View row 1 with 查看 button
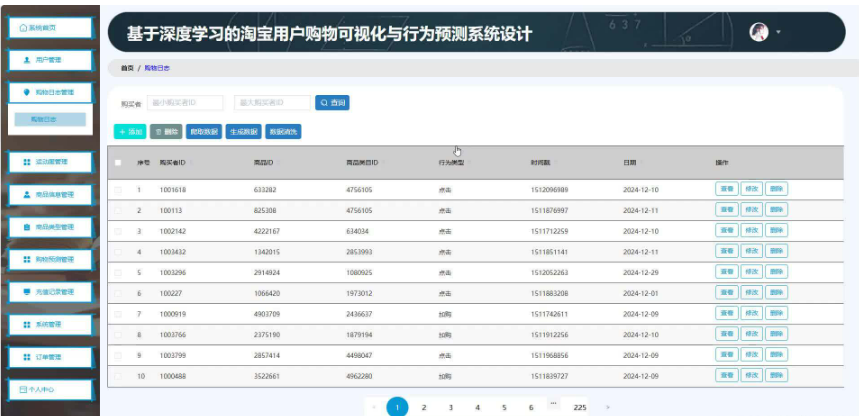 [x=726, y=190]
